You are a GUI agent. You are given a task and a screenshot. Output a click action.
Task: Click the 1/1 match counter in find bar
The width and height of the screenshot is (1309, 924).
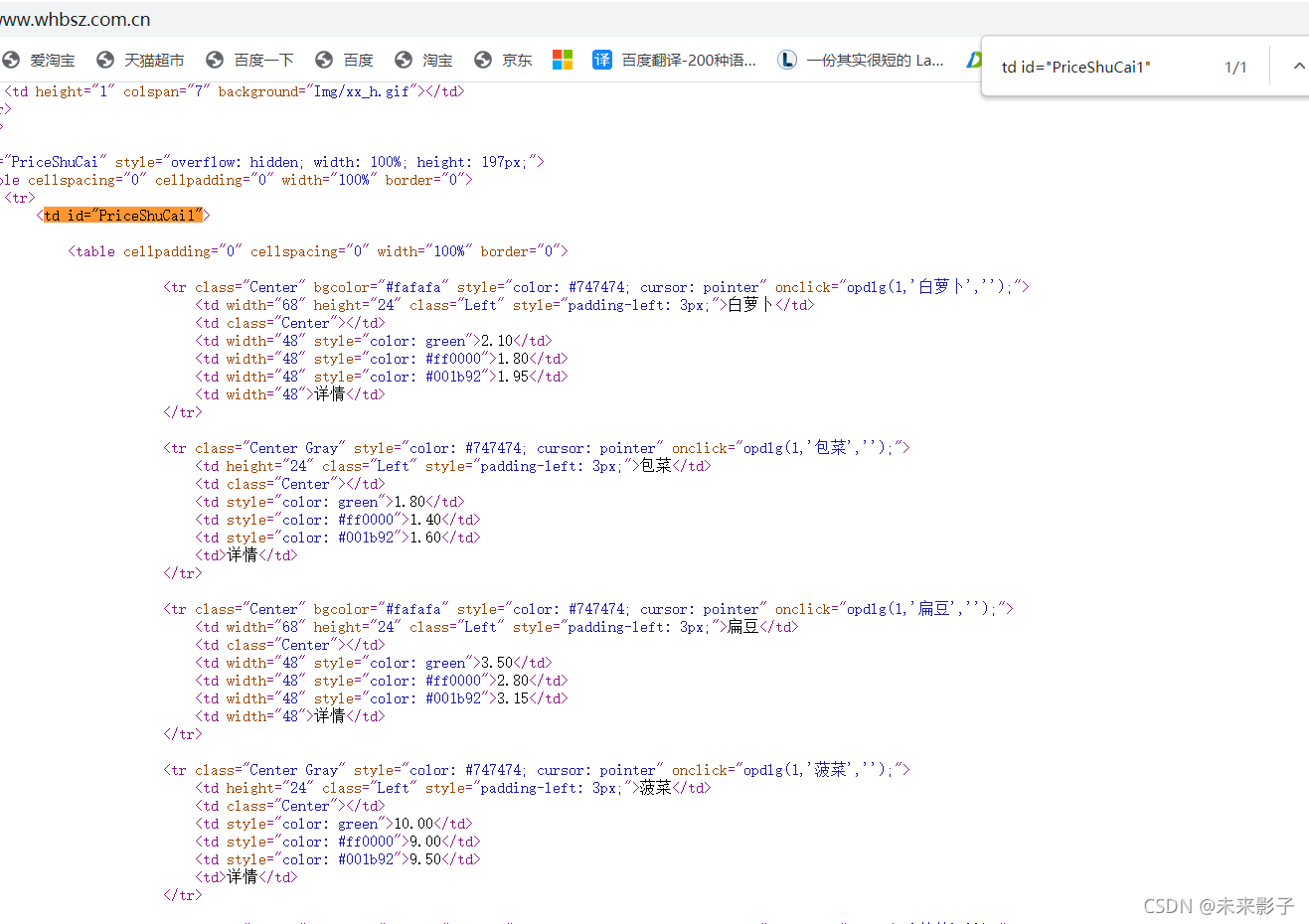point(1235,68)
